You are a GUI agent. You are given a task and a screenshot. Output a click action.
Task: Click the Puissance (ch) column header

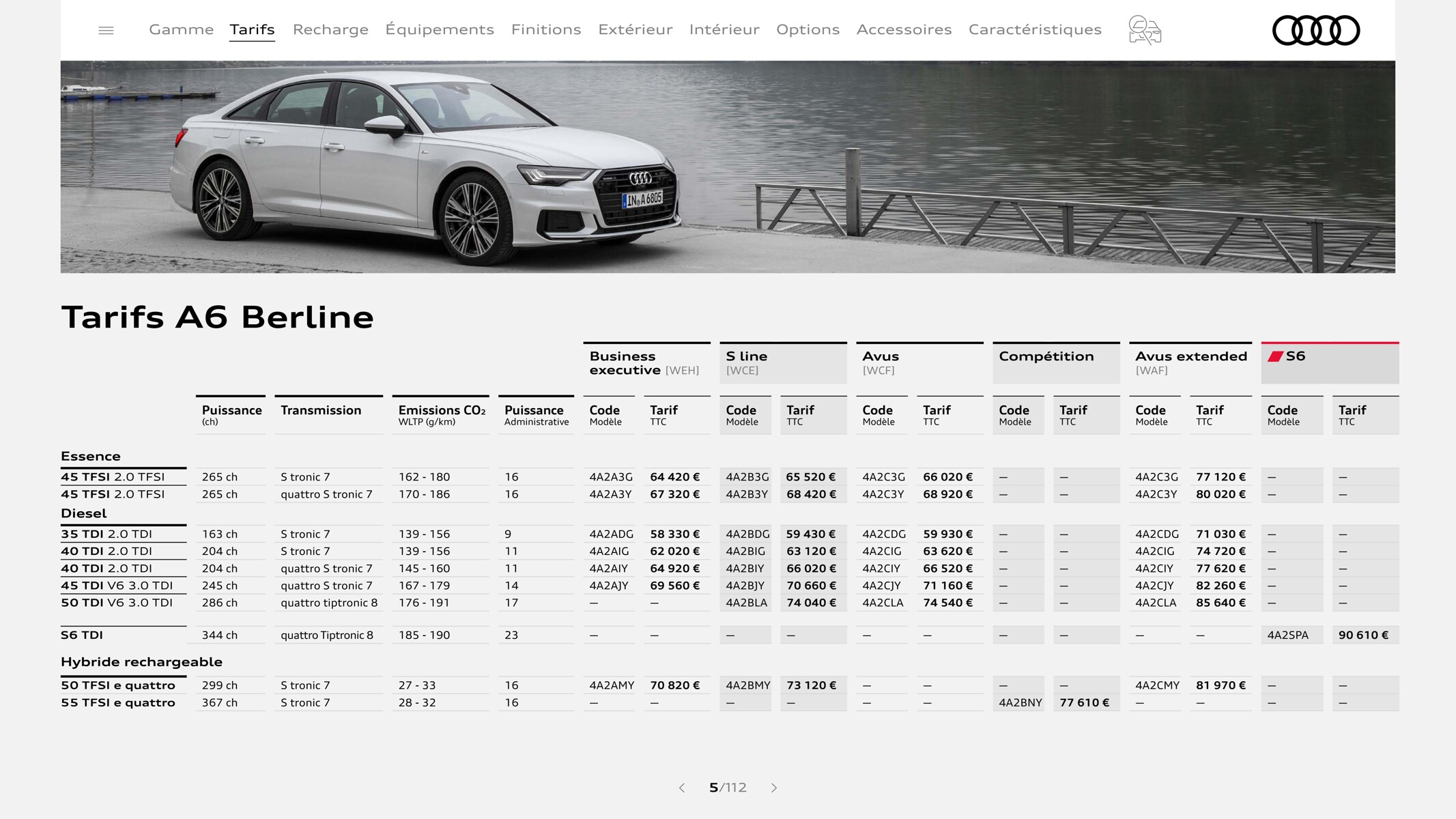(x=231, y=415)
